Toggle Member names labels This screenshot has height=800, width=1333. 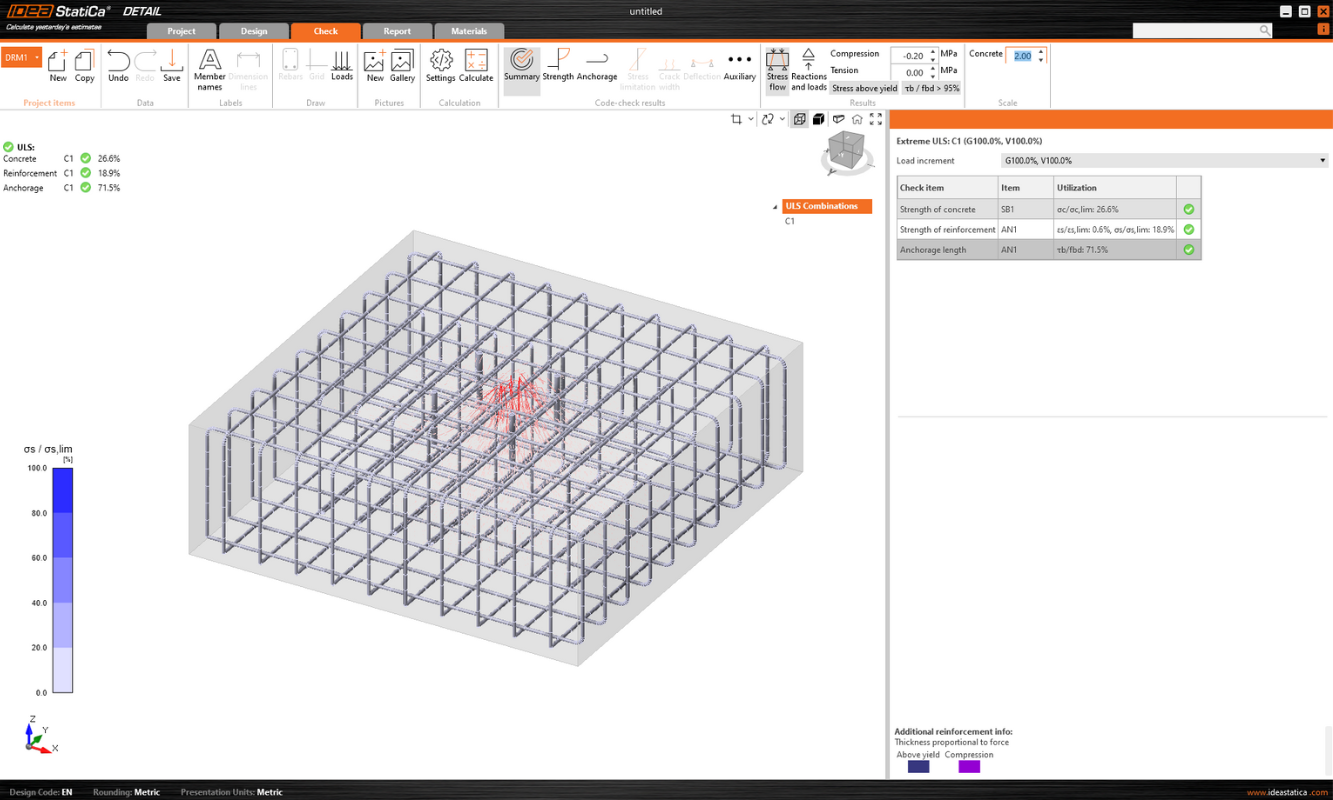(210, 69)
